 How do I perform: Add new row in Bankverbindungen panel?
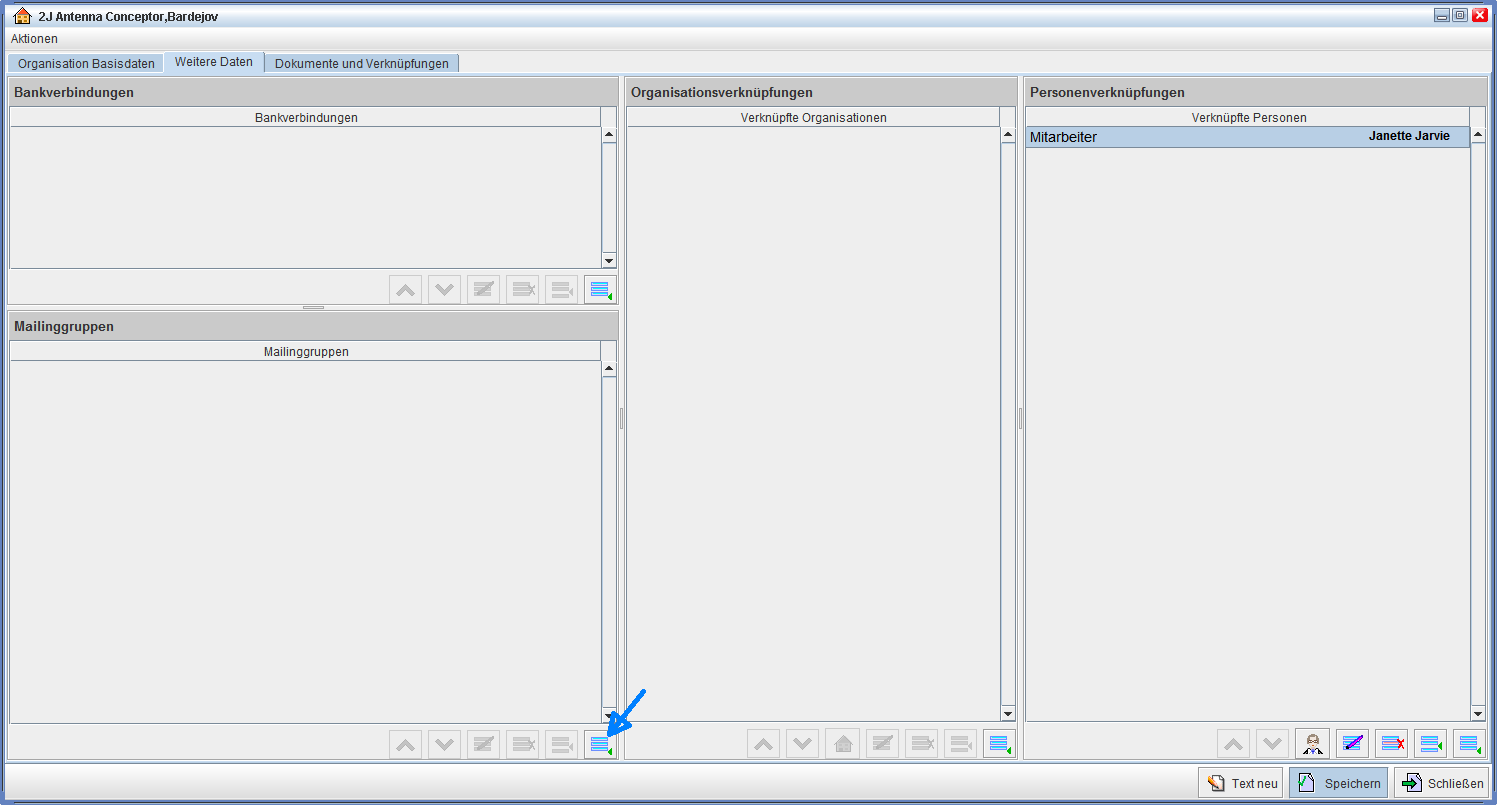(600, 290)
